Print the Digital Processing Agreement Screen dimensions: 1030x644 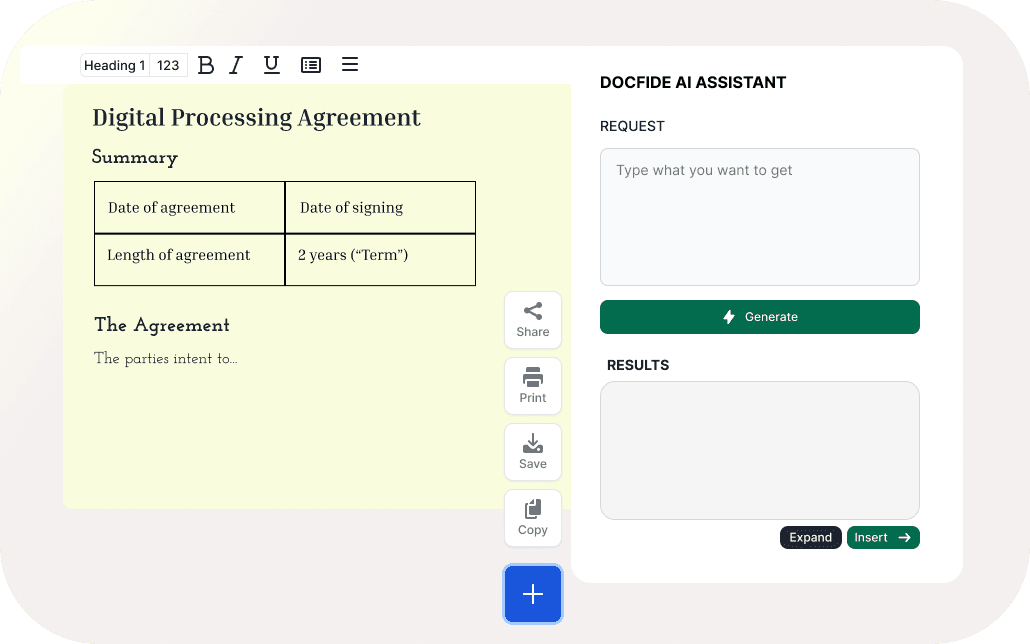tap(532, 385)
